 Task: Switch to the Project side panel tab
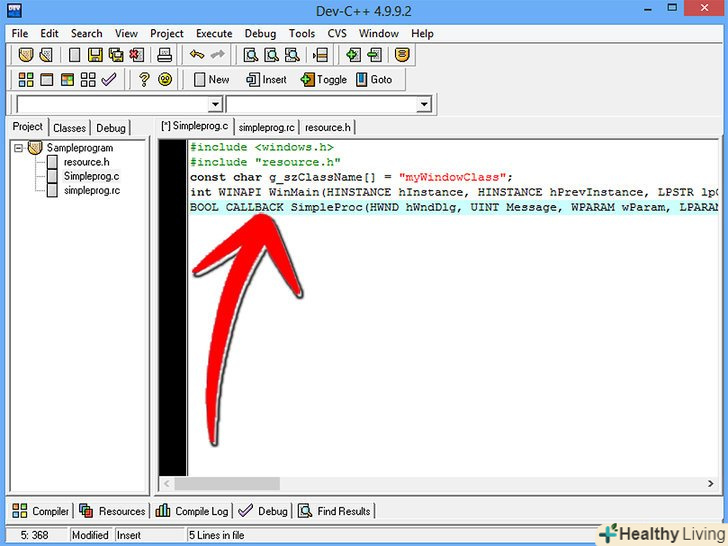pyautogui.click(x=28, y=126)
